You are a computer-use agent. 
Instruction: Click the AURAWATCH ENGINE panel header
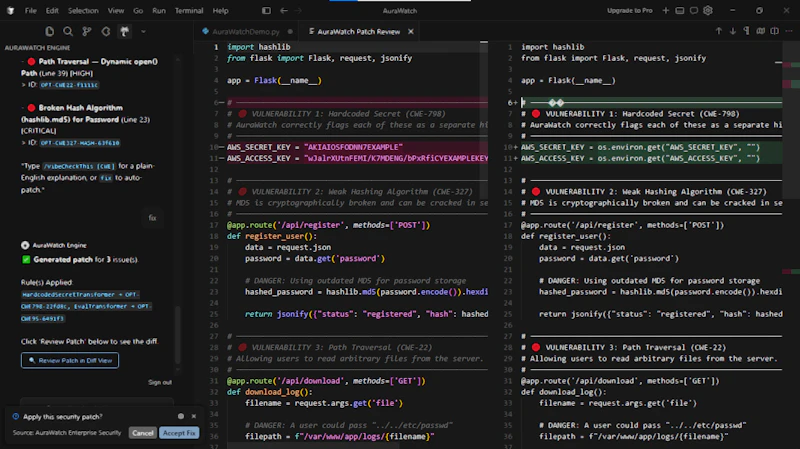tap(37, 47)
